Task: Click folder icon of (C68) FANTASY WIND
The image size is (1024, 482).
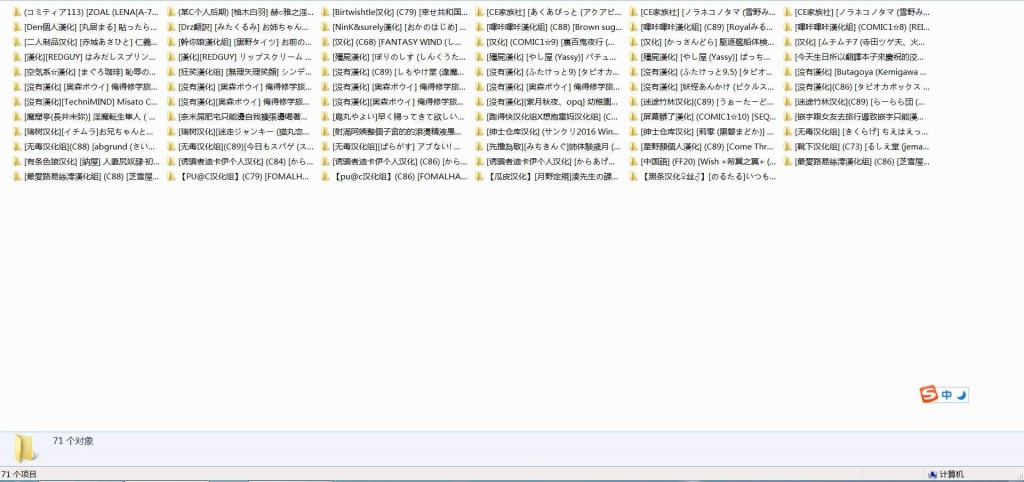Action: click(325, 42)
